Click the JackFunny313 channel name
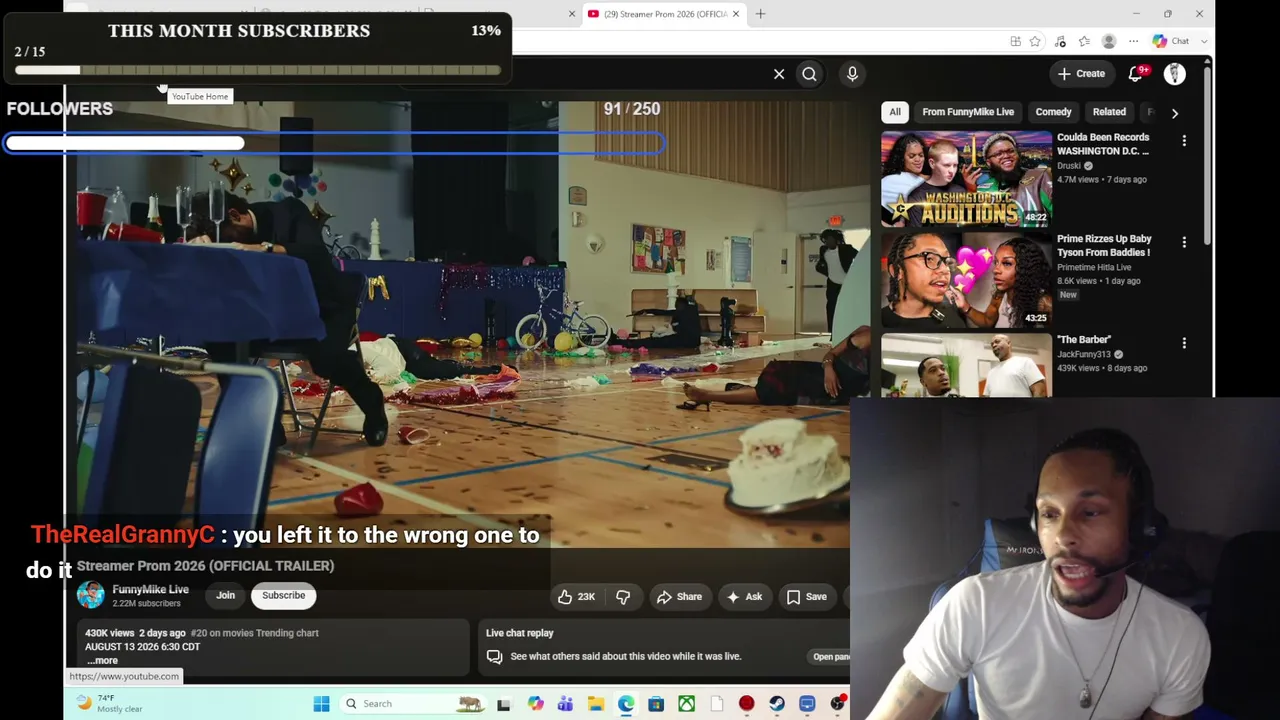Viewport: 1280px width, 720px height. [1084, 354]
